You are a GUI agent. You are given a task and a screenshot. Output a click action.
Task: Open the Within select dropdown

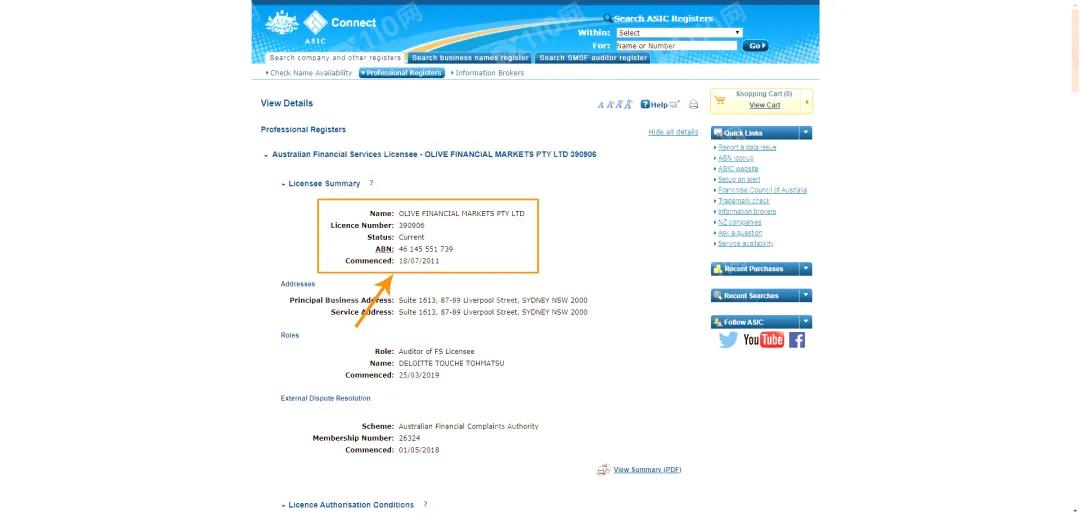678,32
